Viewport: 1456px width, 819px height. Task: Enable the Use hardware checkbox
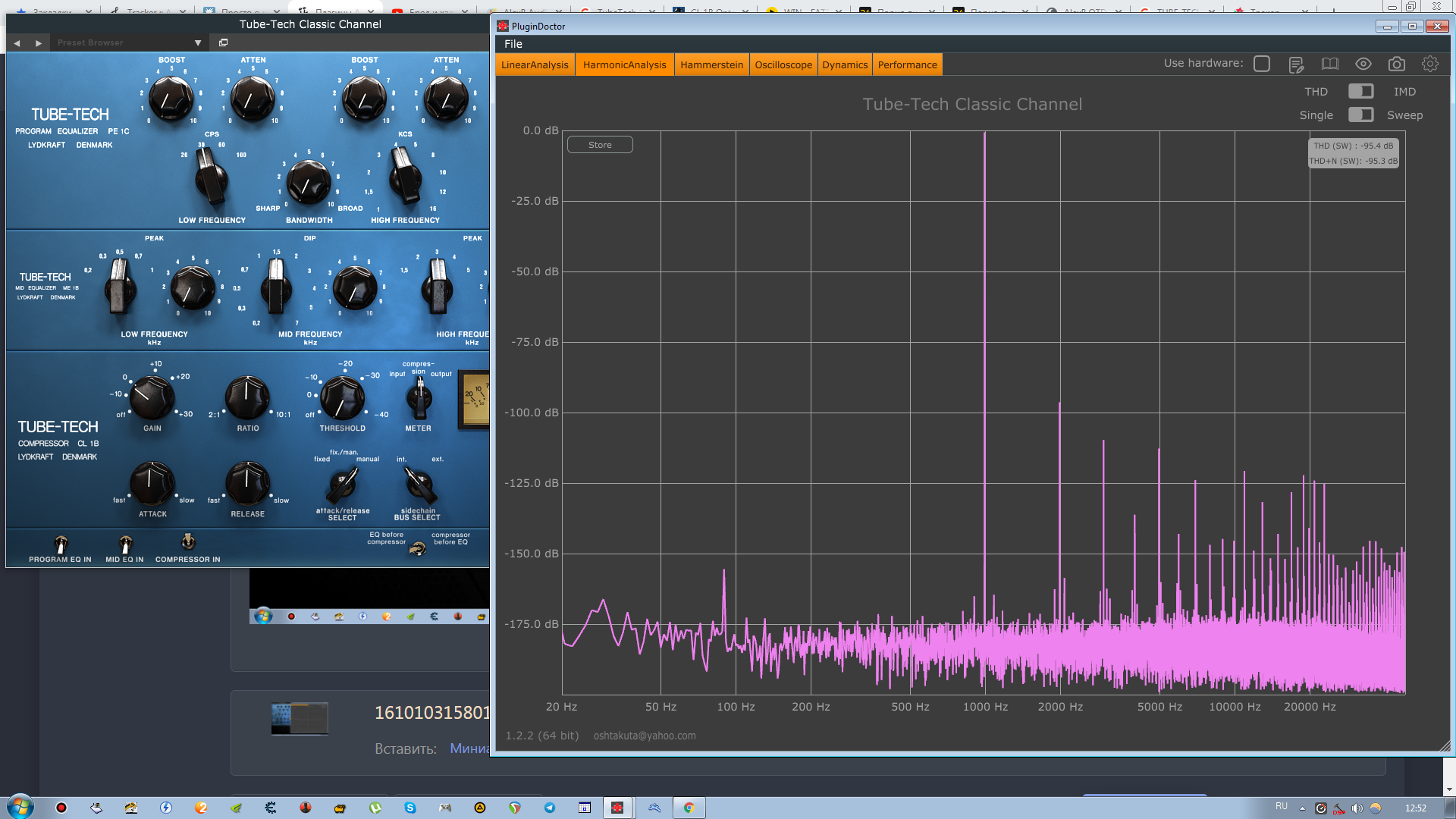coord(1262,64)
